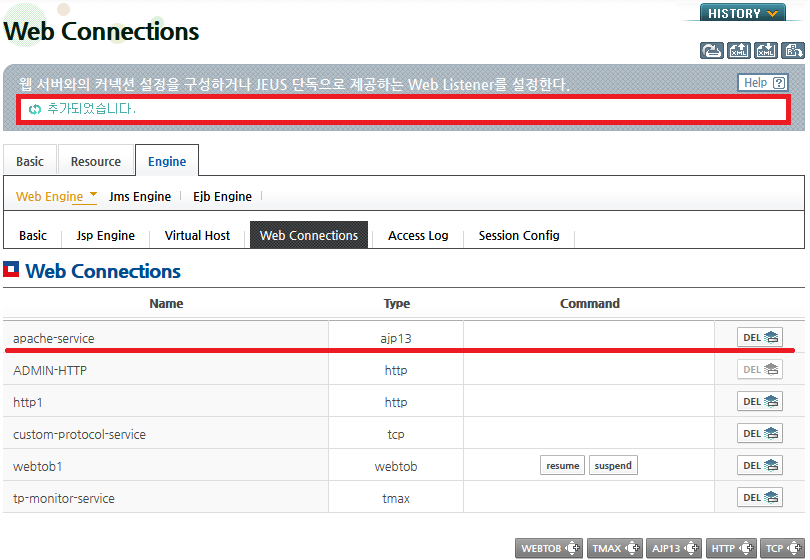Resume the webtob1 connection

(x=563, y=465)
